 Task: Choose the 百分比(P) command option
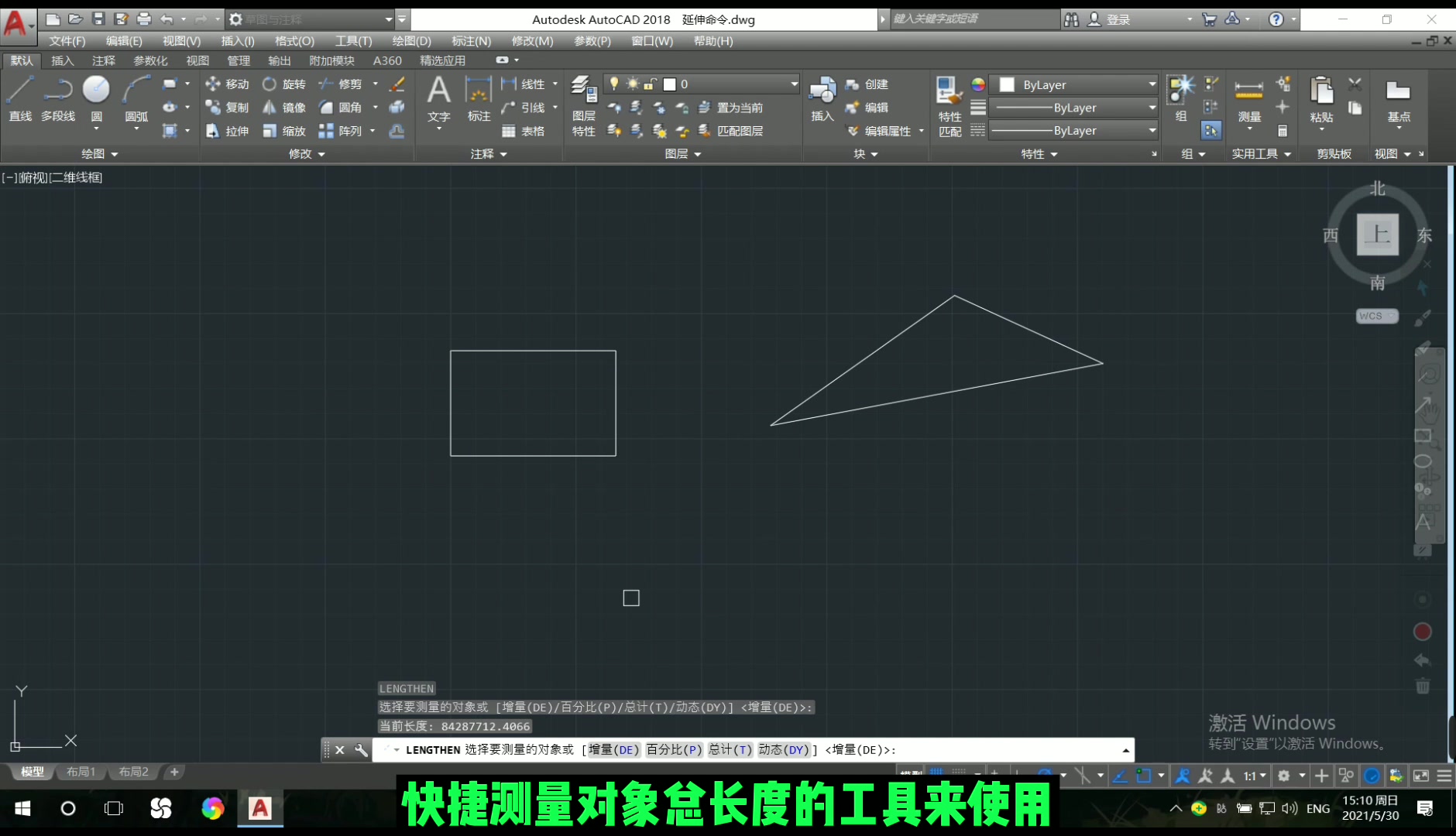click(674, 749)
